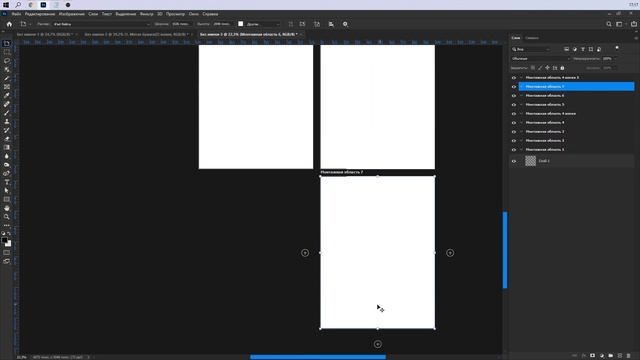Click the align and distribute icon in options bar
This screenshot has height=360, width=640.
click(331, 24)
